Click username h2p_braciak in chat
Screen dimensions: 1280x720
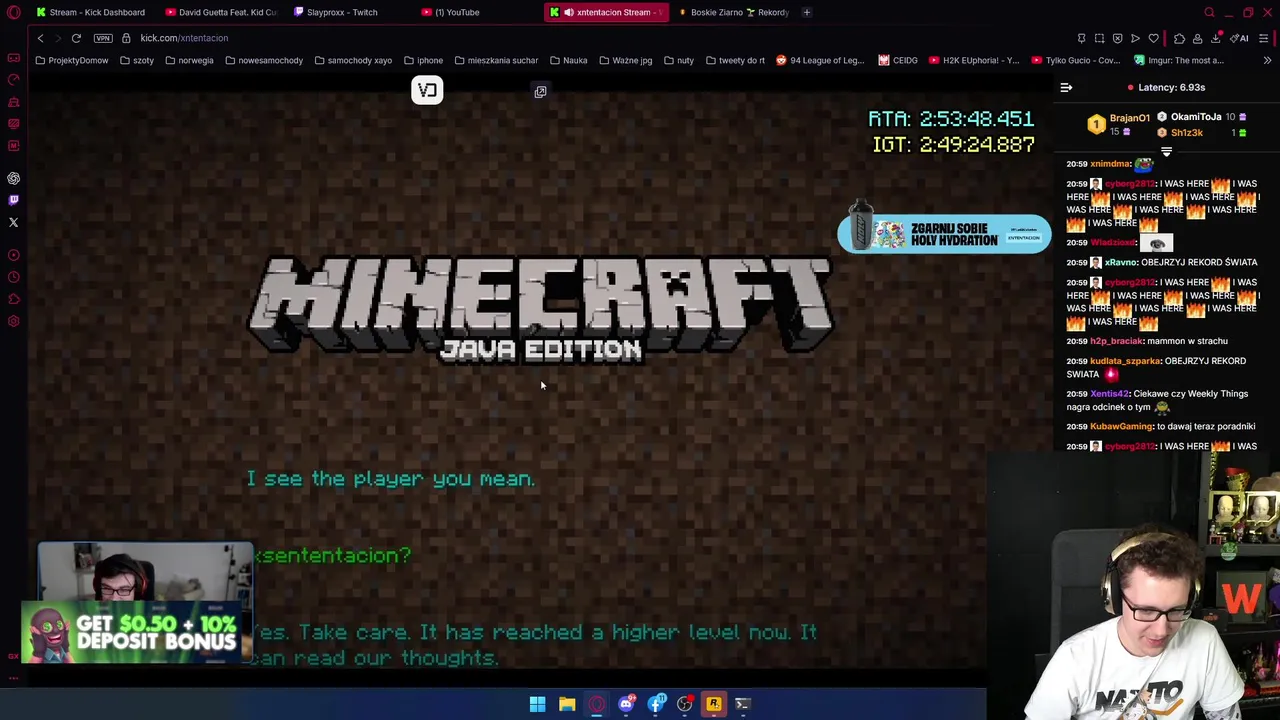1117,341
